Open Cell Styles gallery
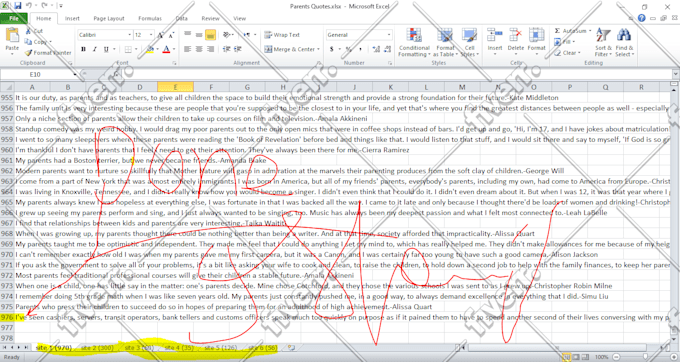The height and width of the screenshot is (362, 680). coord(470,42)
